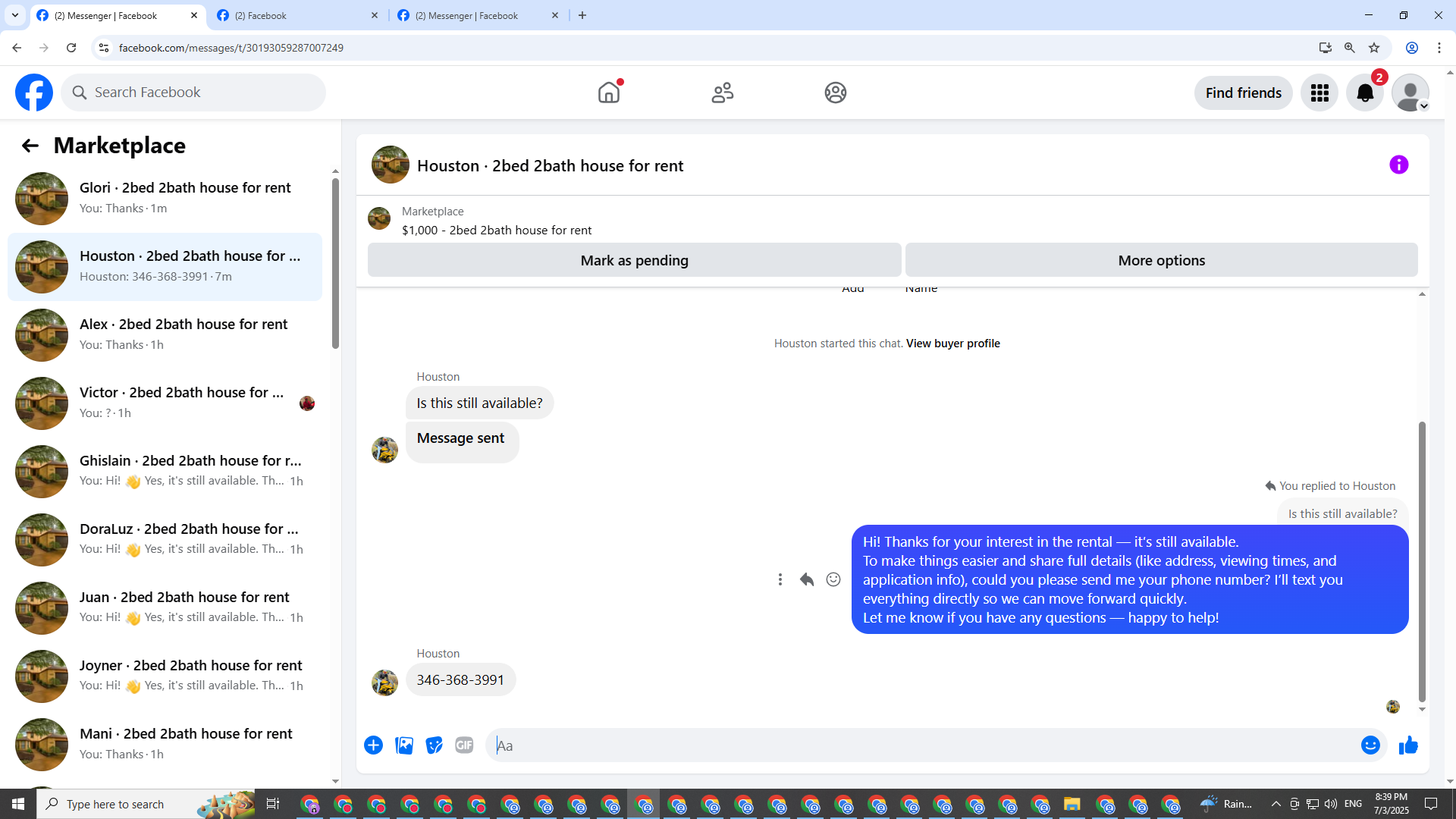Click reply arrow beside sent message
The height and width of the screenshot is (819, 1456).
(806, 579)
